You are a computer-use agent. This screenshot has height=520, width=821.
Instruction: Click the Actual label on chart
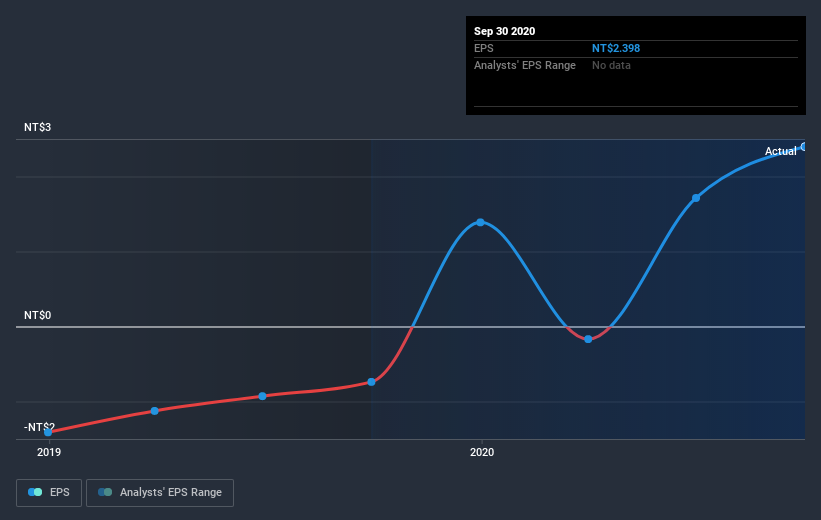point(780,151)
